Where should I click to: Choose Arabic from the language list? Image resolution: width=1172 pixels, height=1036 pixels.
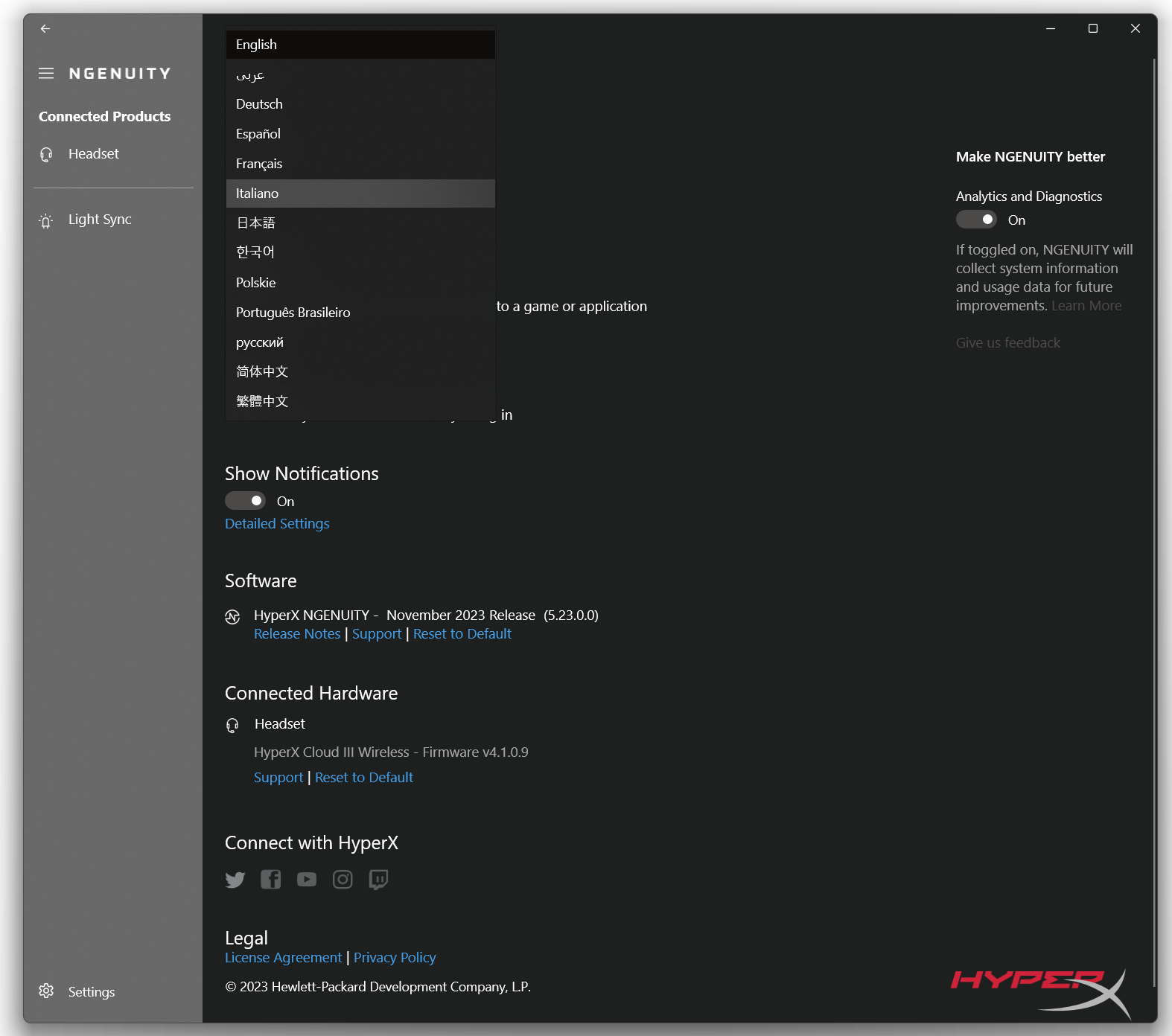tap(360, 74)
